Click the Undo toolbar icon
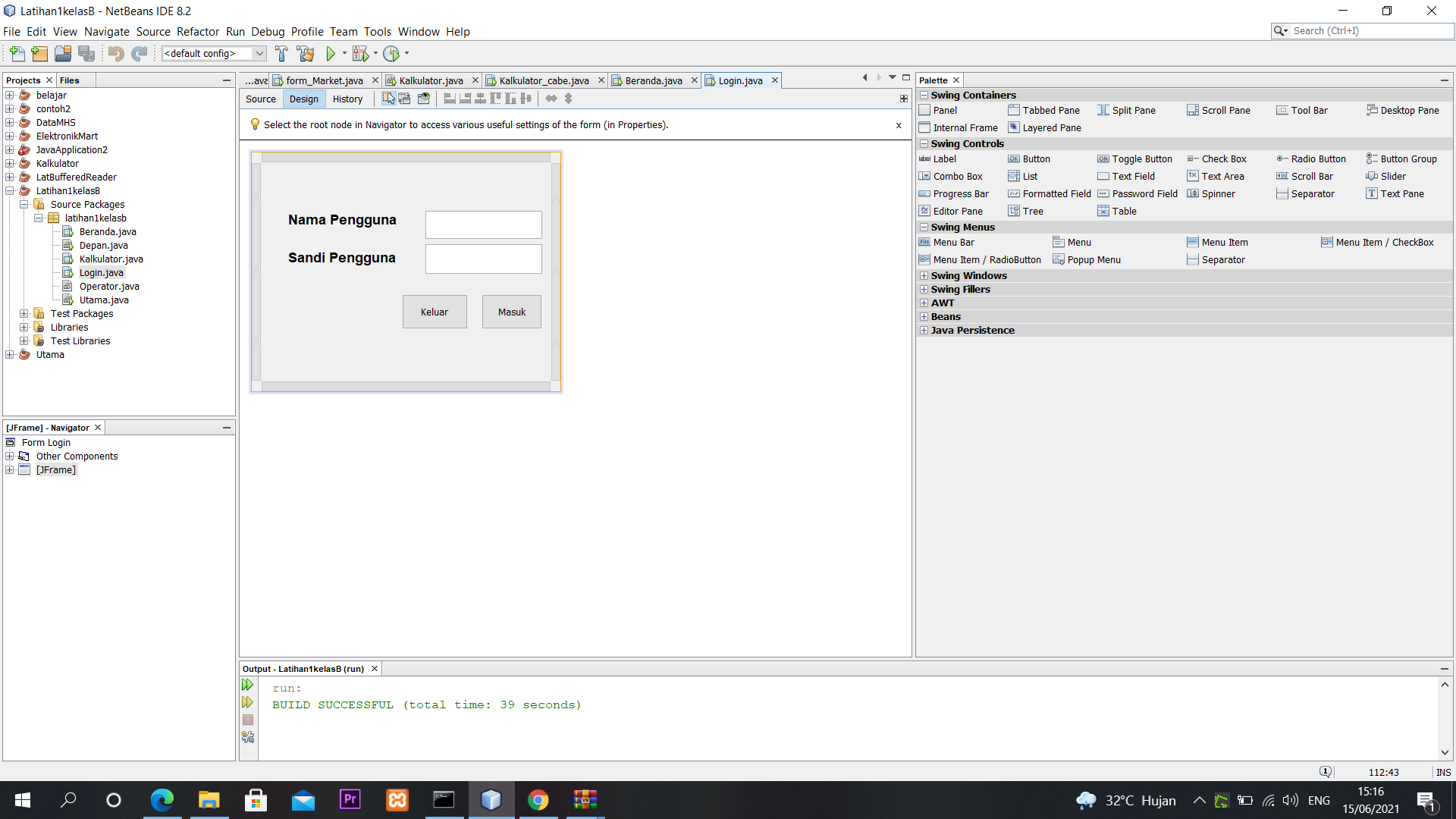 115,53
